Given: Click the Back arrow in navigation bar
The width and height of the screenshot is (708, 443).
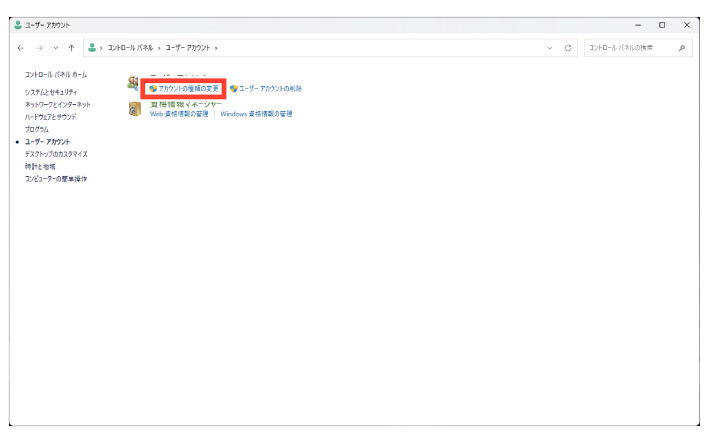Looking at the screenshot, I should coord(21,48).
